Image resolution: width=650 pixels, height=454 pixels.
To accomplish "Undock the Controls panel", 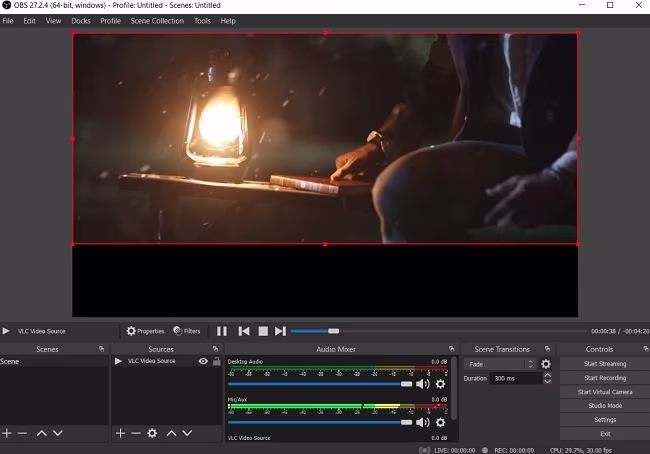I will pyautogui.click(x=646, y=349).
